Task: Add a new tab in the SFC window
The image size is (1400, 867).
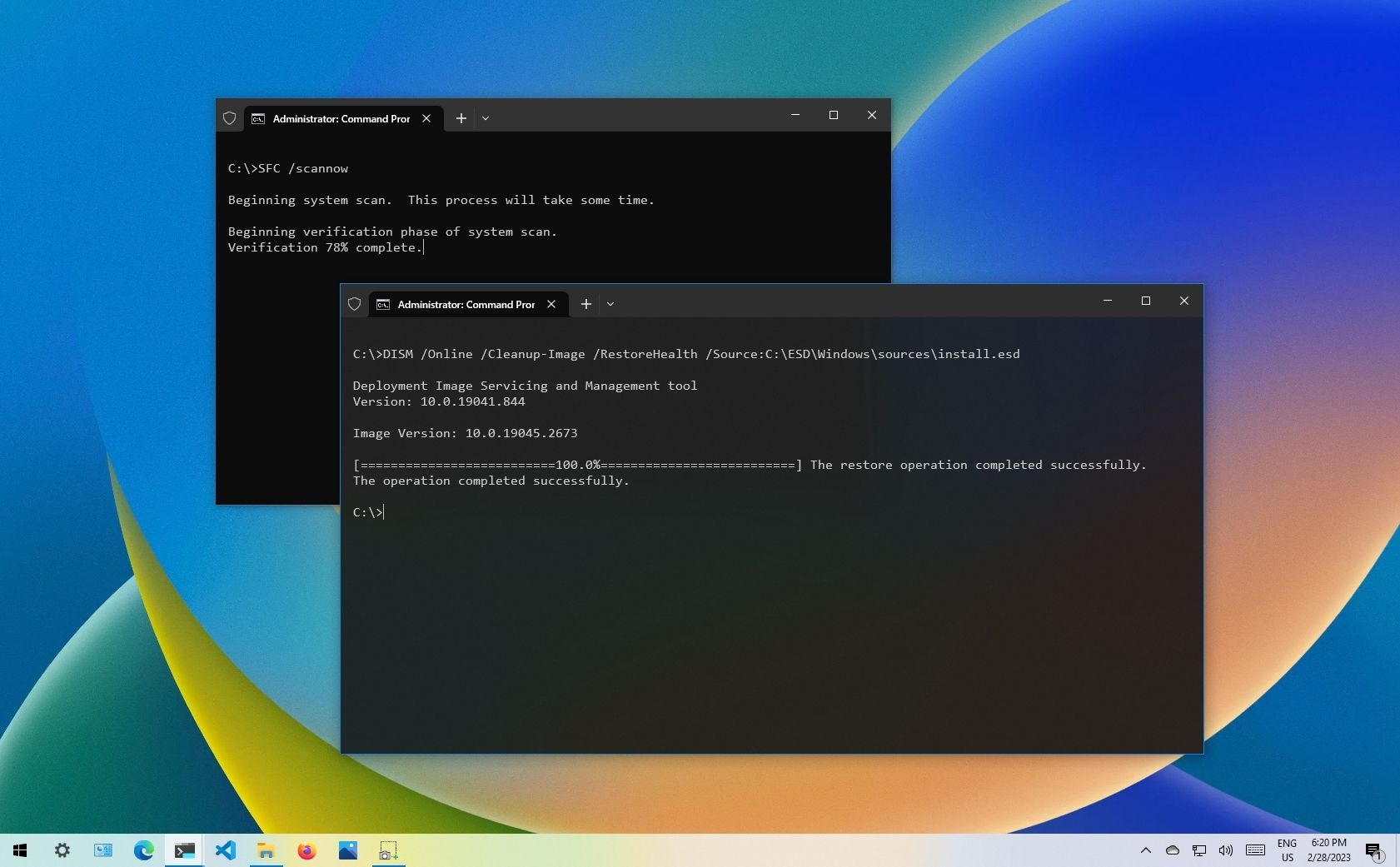Action: [461, 118]
